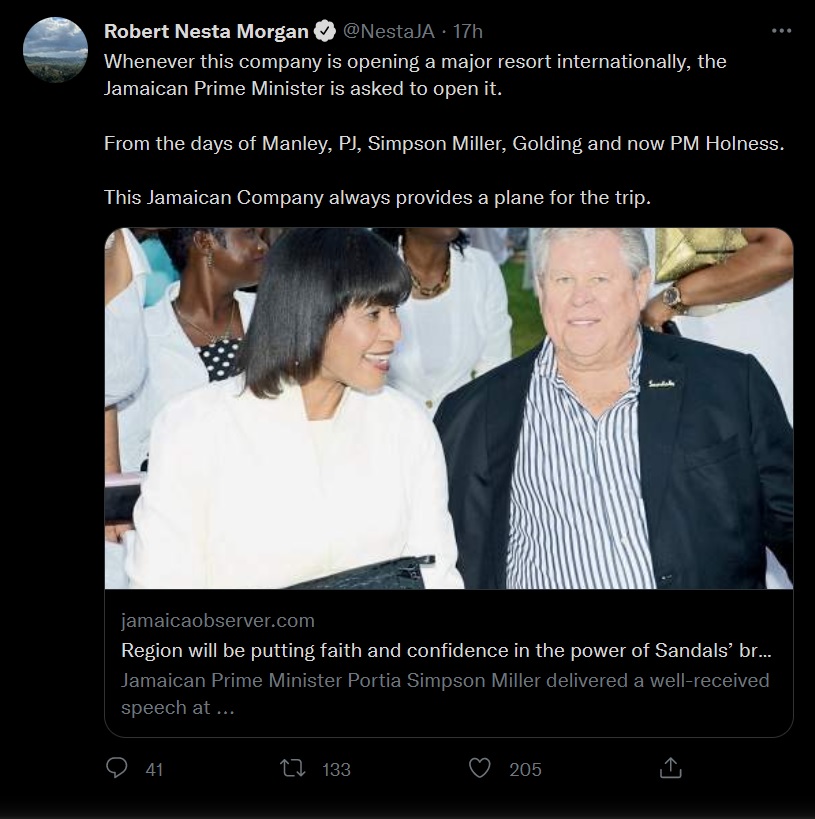This screenshot has height=819, width=815.
Task: Click the 205 likes count
Action: (525, 769)
